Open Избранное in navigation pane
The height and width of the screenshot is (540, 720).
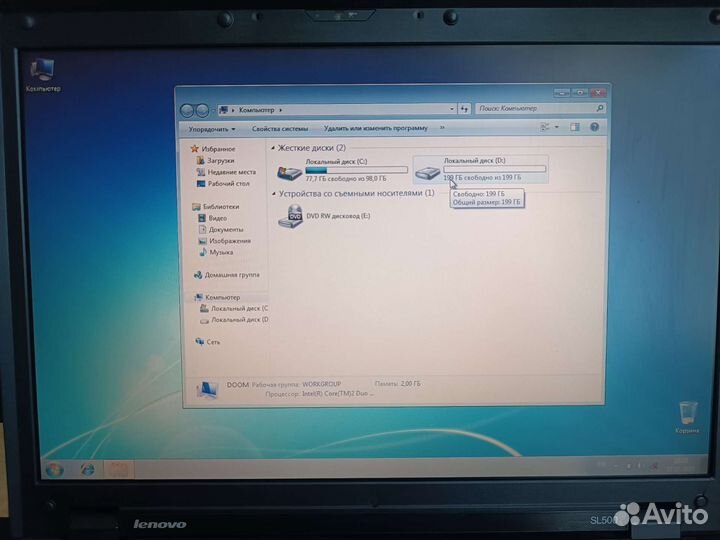pos(214,149)
